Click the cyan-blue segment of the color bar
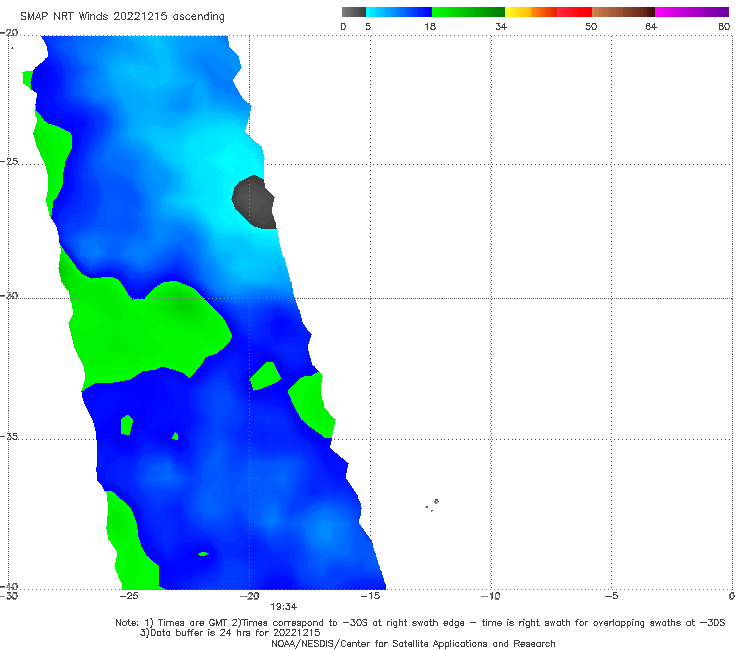This screenshot has width=740, height=650. [x=399, y=12]
